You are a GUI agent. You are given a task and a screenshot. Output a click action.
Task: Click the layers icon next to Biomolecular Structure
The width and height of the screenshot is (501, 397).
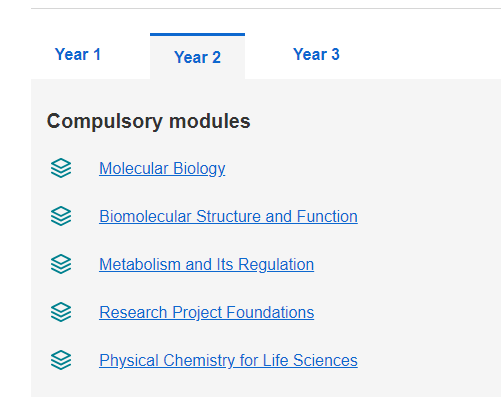coord(61,216)
